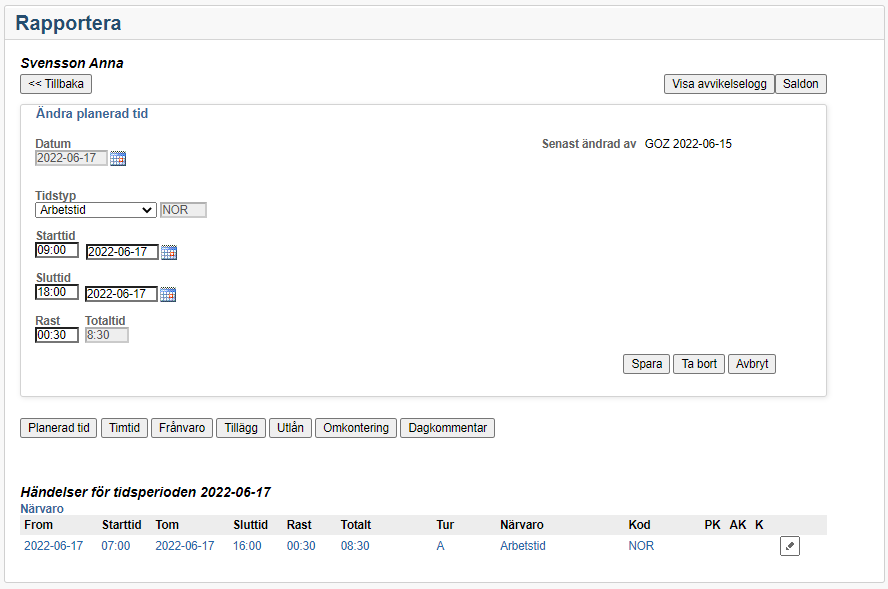Open calendar picker next to Starttid date
The height and width of the screenshot is (589, 888).
point(168,252)
